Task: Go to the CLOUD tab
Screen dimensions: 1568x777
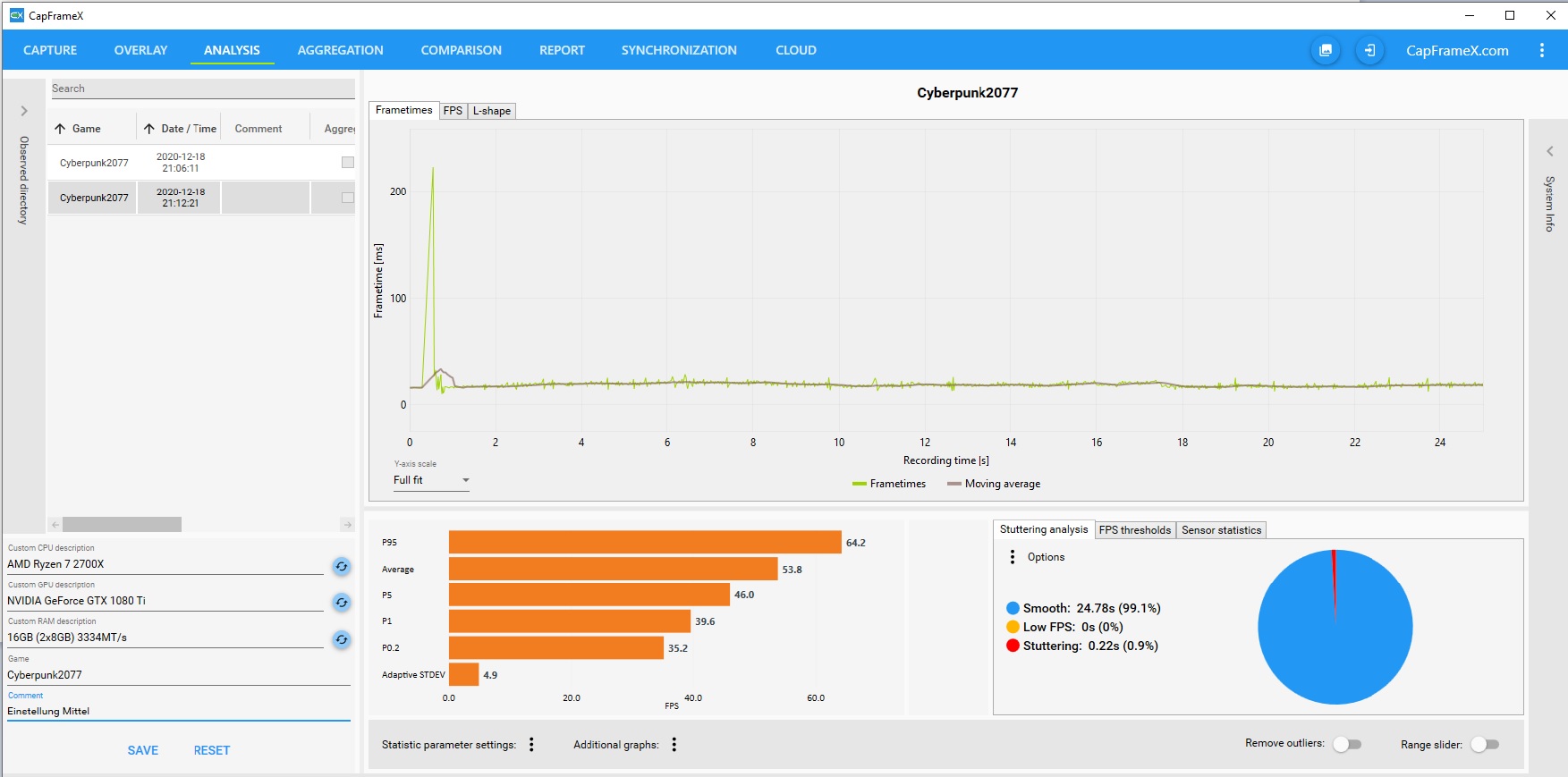Action: pos(795,50)
